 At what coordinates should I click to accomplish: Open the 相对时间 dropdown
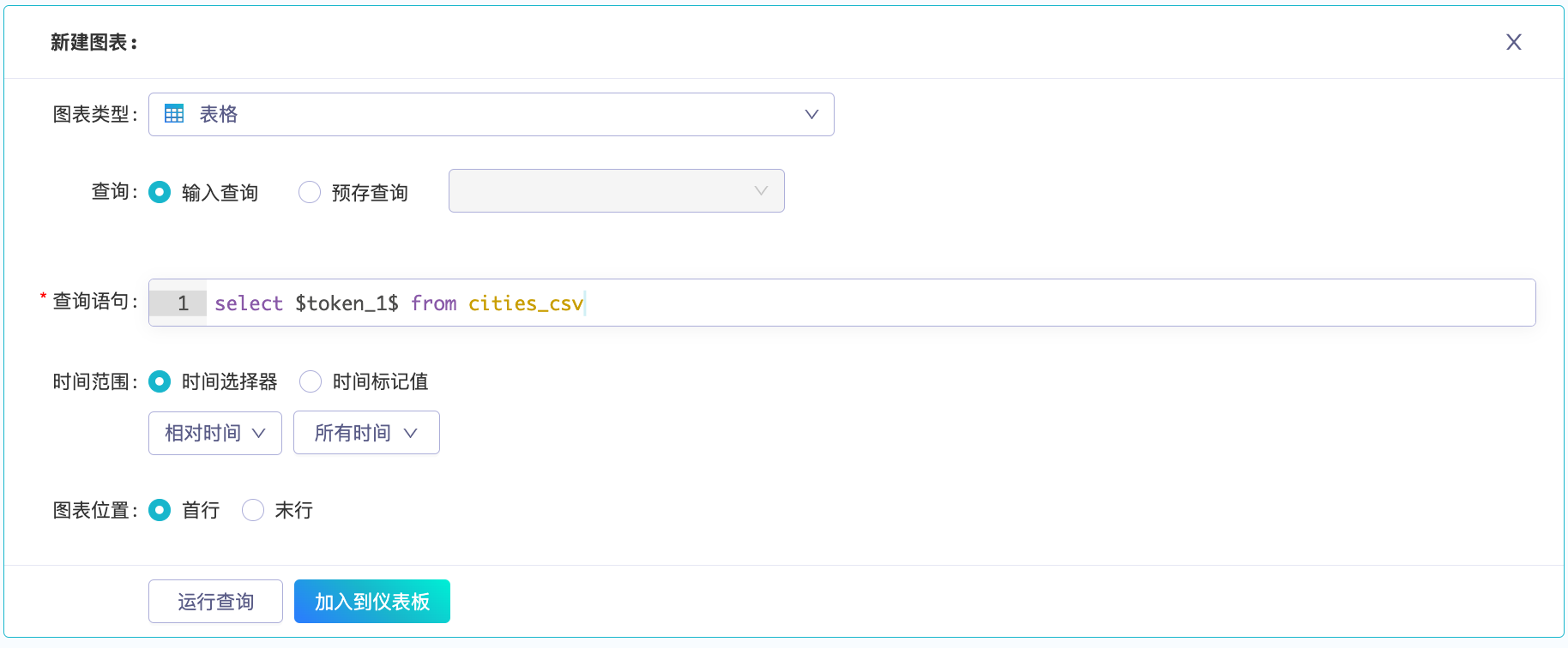[x=214, y=433]
